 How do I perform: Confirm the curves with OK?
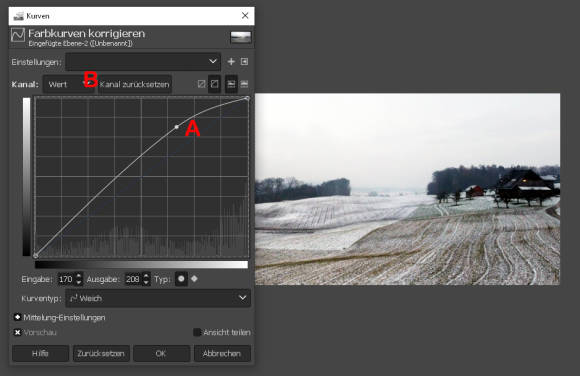[x=161, y=353]
